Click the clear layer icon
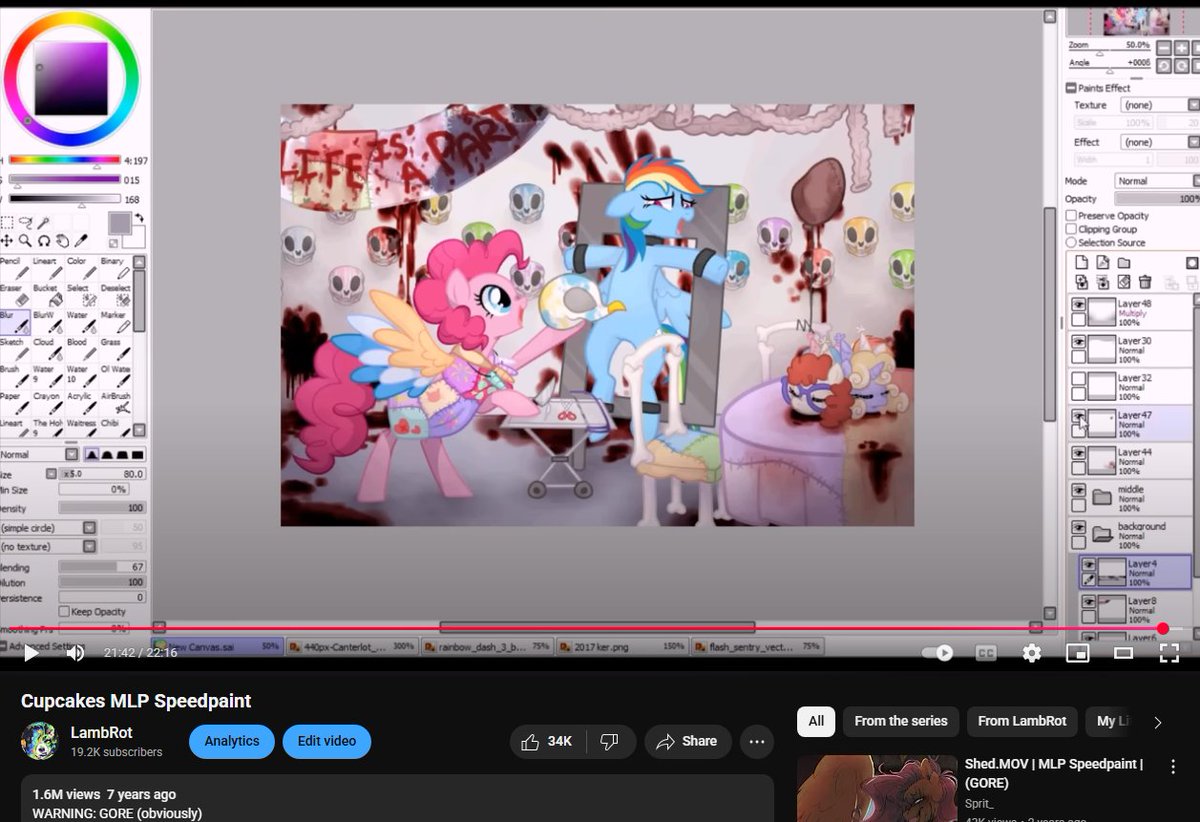This screenshot has height=822, width=1200. 1124,283
